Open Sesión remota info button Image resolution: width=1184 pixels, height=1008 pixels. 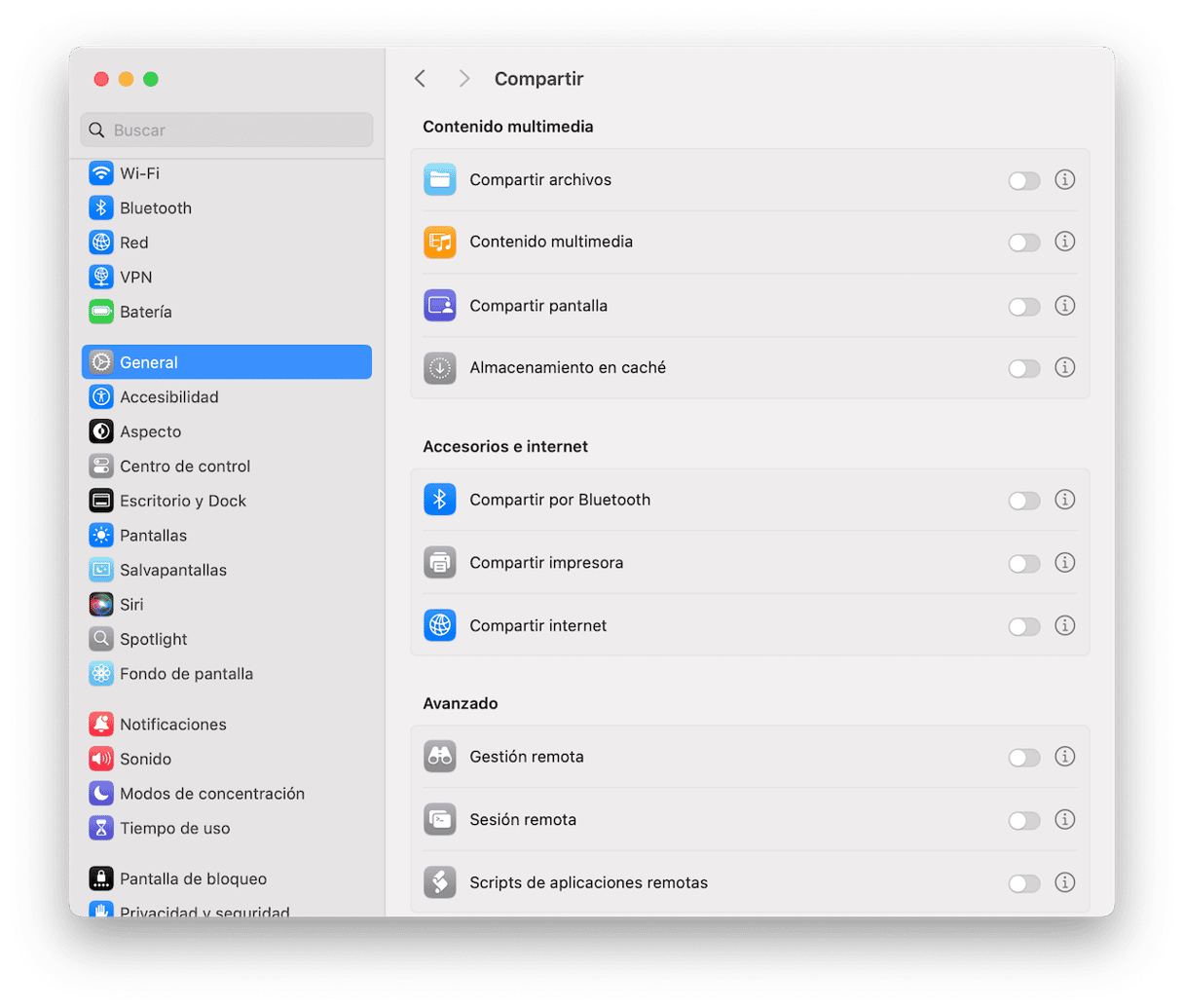[x=1065, y=819]
